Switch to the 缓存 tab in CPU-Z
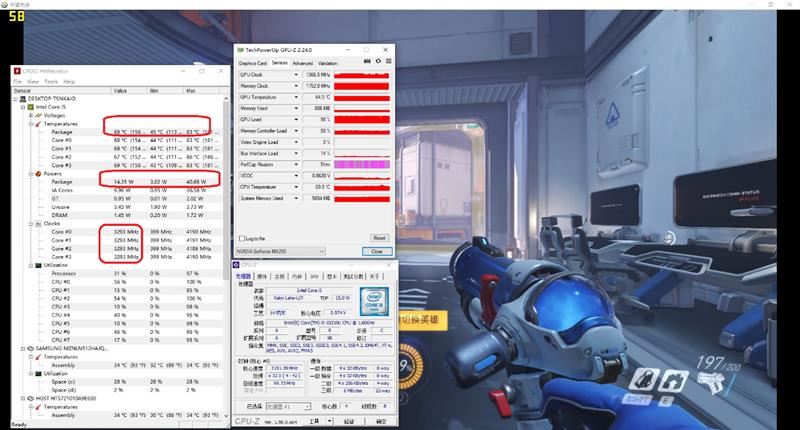This screenshot has width=800, height=430. pos(262,276)
